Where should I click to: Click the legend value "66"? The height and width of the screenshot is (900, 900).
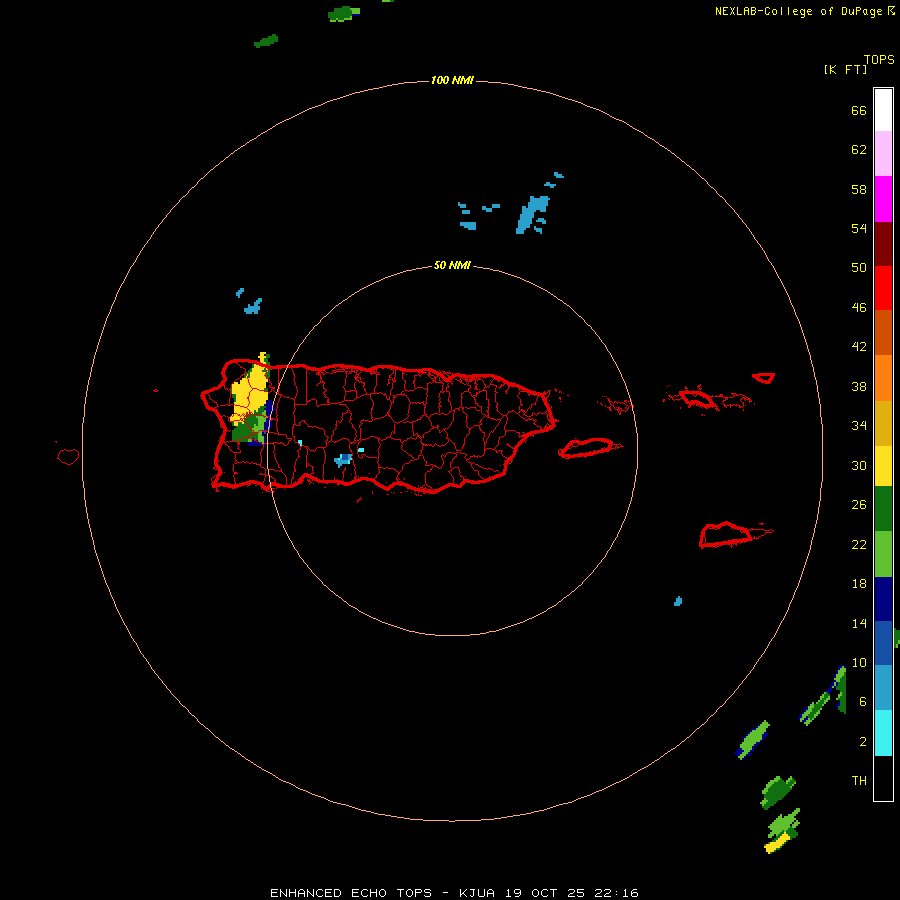pos(859,111)
